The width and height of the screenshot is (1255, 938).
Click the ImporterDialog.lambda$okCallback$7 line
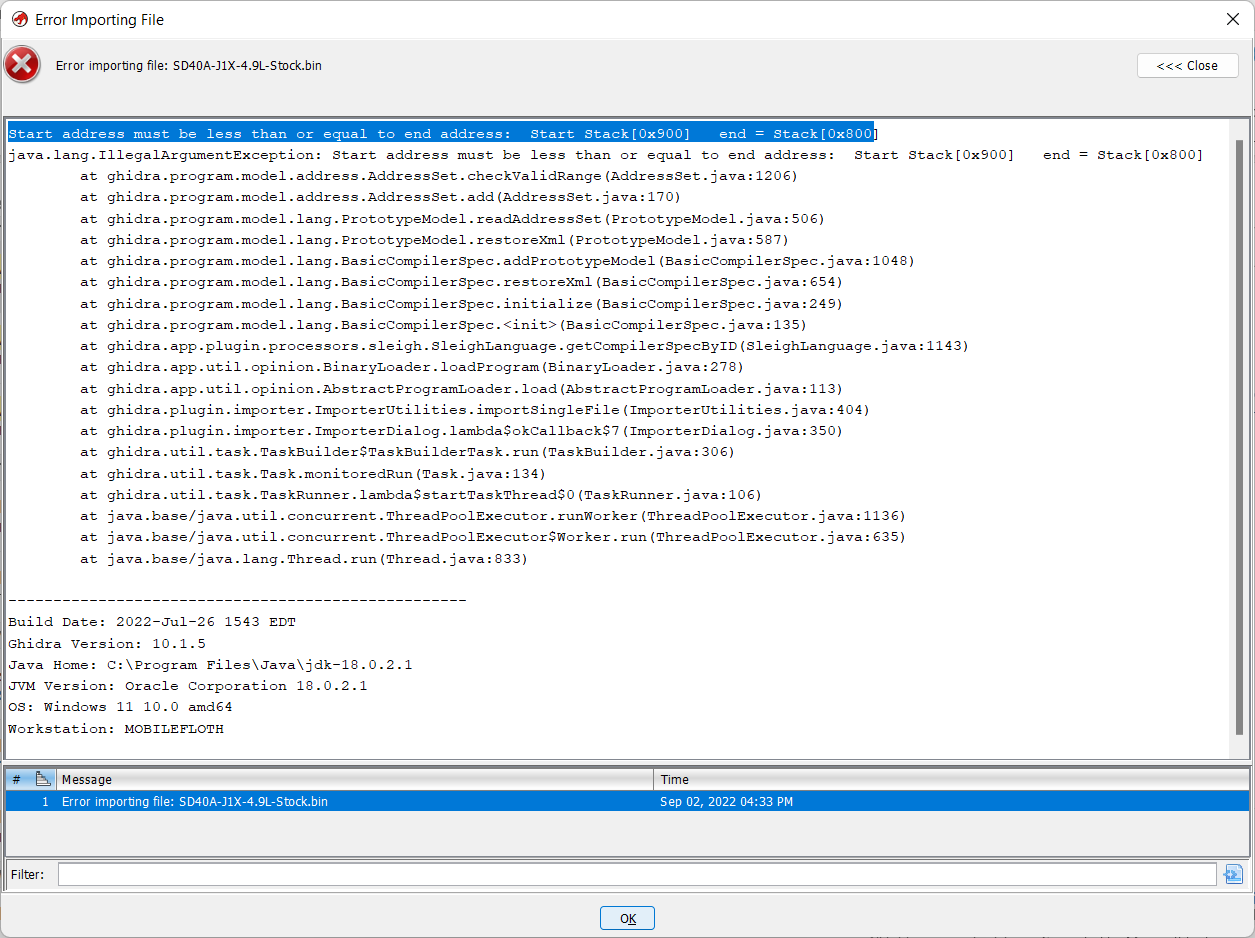click(x=461, y=431)
